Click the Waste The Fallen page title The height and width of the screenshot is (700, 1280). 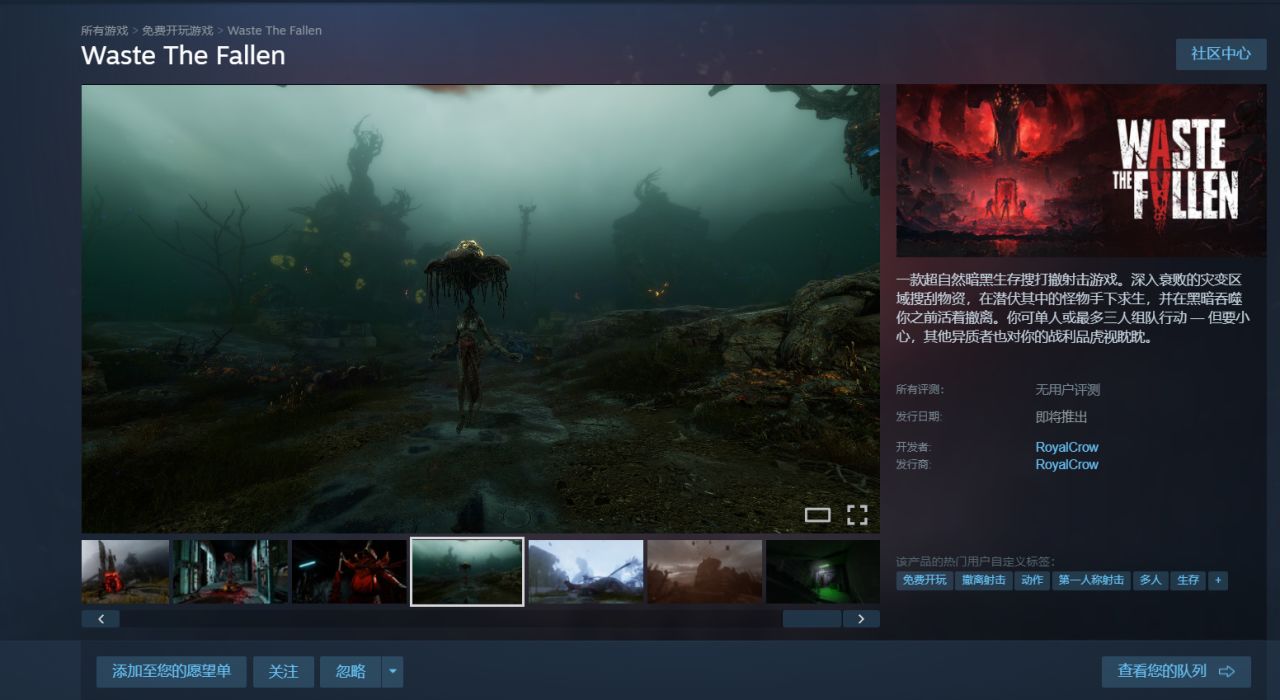point(183,56)
